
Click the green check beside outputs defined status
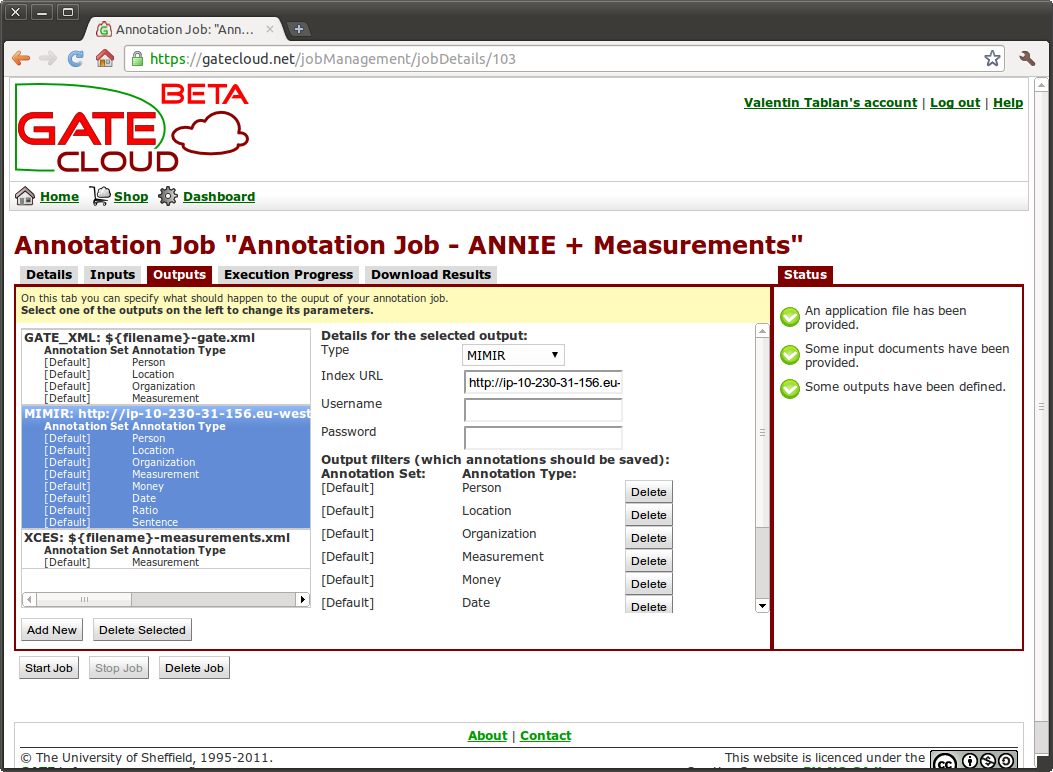[790, 388]
